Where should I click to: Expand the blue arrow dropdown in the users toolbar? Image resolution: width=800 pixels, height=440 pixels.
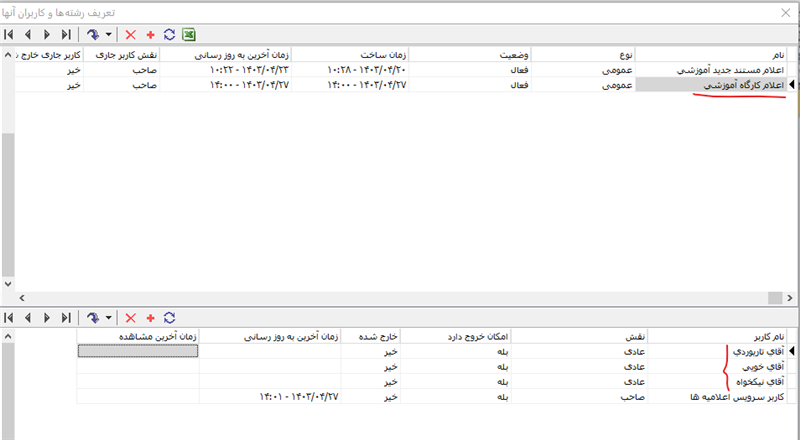coord(107,317)
